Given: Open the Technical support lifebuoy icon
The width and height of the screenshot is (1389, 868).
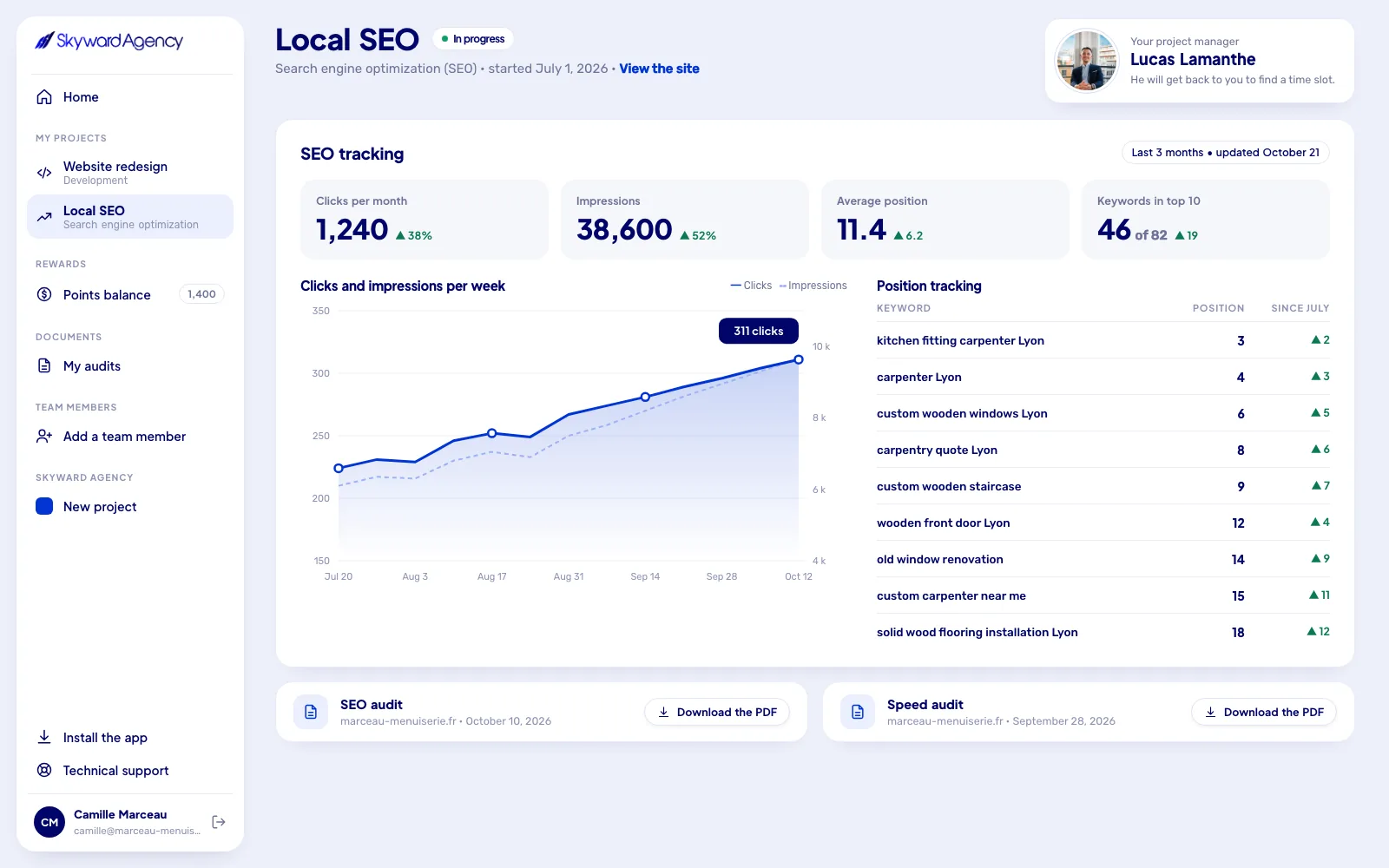Looking at the screenshot, I should pyautogui.click(x=44, y=770).
